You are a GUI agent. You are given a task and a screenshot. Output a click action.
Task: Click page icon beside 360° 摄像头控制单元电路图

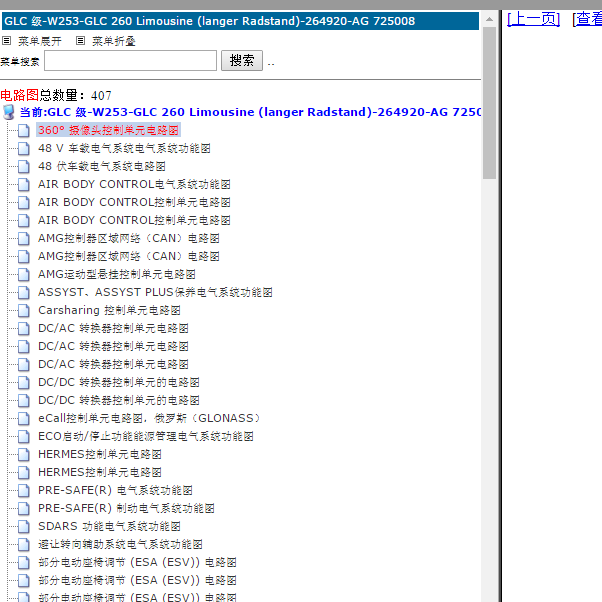[x=24, y=131]
